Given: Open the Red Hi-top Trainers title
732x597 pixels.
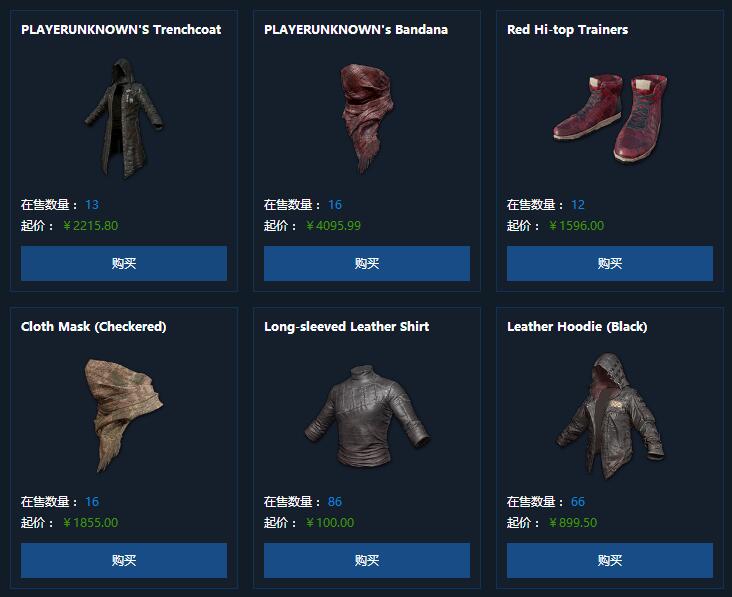Looking at the screenshot, I should (567, 29).
